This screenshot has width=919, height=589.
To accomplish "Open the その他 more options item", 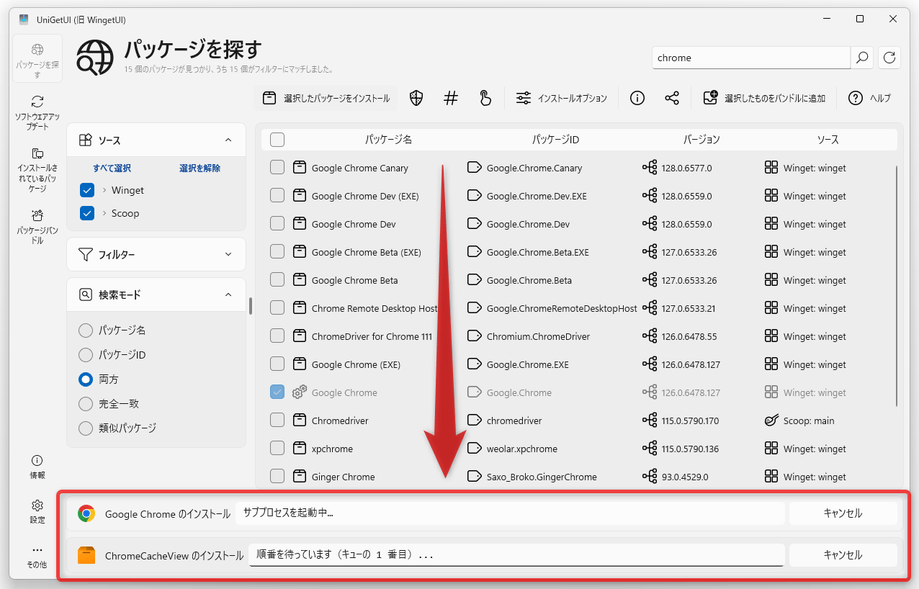I will click(37, 556).
